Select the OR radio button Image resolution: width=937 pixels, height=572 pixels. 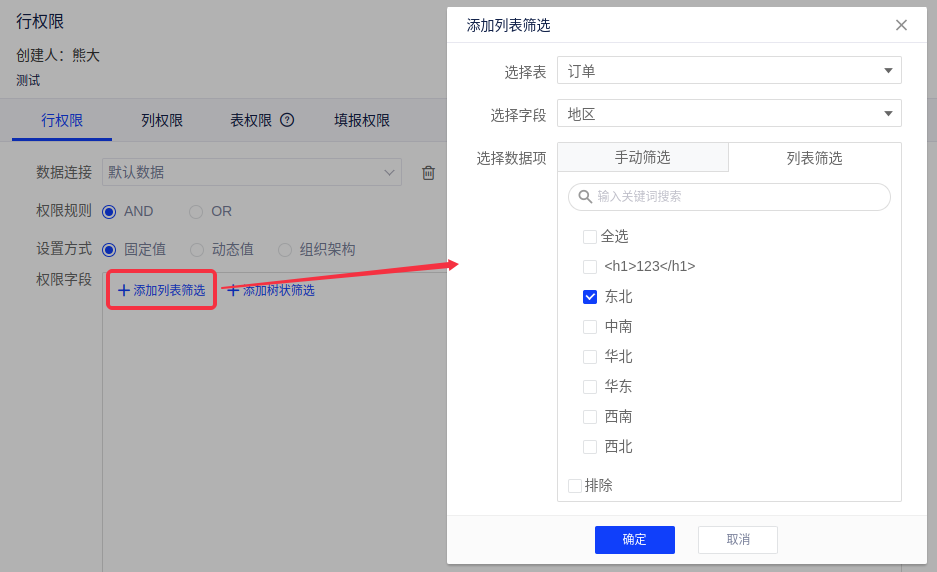[x=196, y=212]
